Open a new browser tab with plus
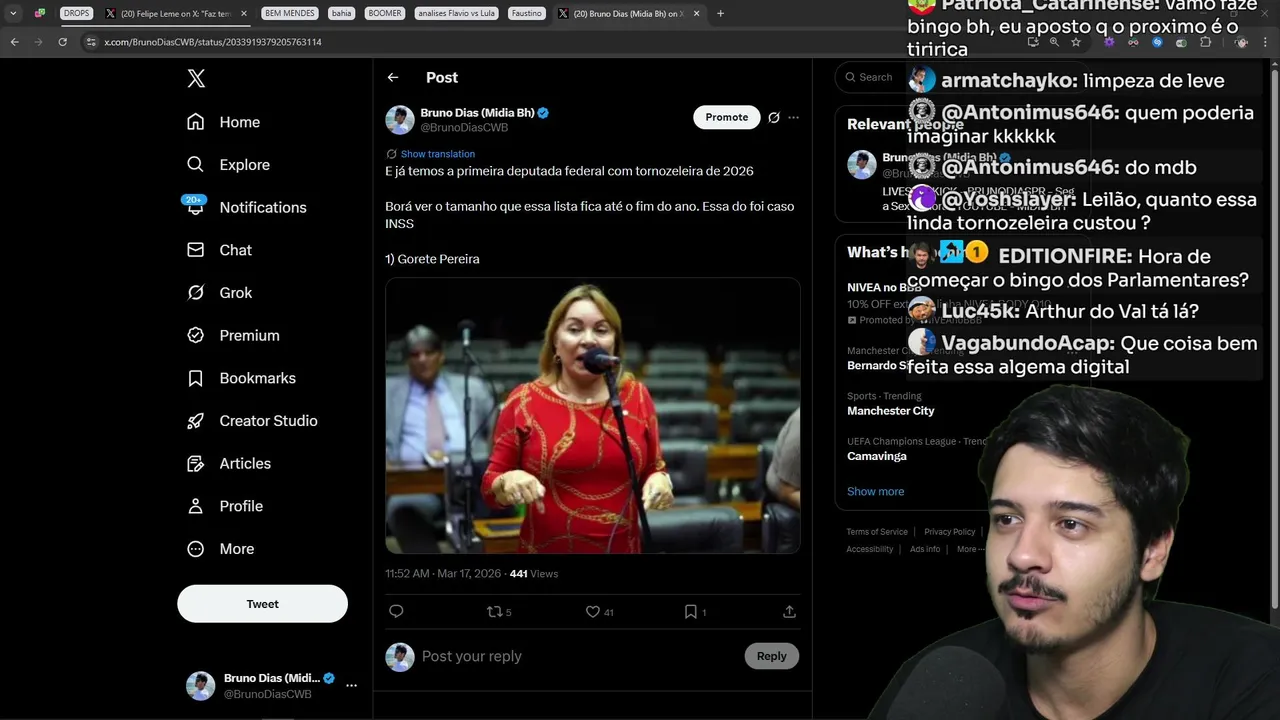Viewport: 1280px width, 720px height. [720, 14]
